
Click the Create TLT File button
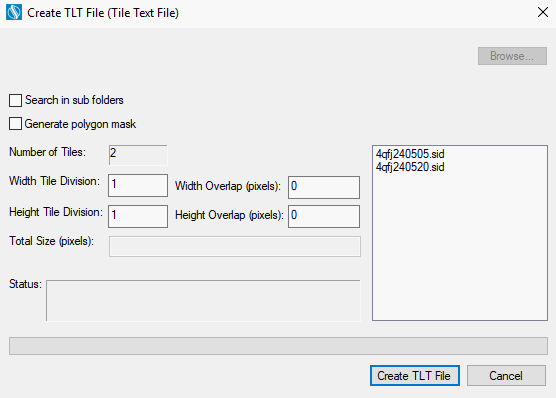(415, 375)
